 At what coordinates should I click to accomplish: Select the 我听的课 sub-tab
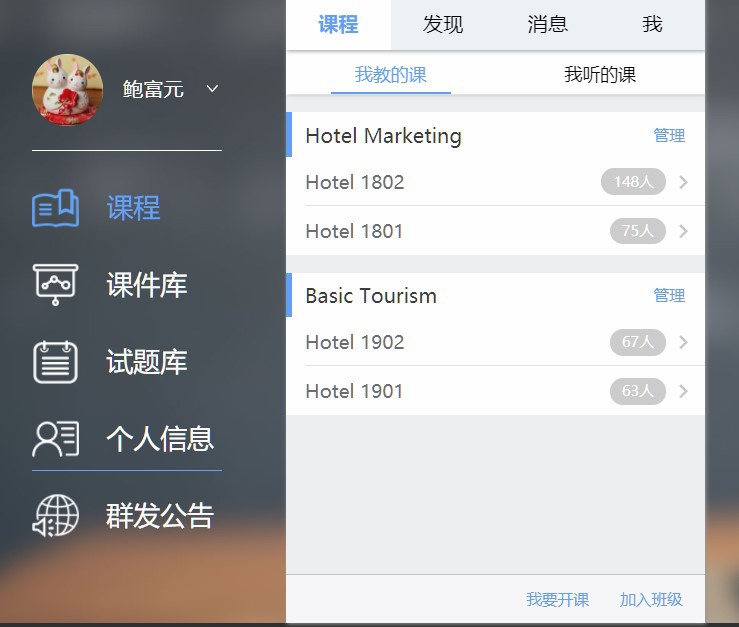(600, 75)
